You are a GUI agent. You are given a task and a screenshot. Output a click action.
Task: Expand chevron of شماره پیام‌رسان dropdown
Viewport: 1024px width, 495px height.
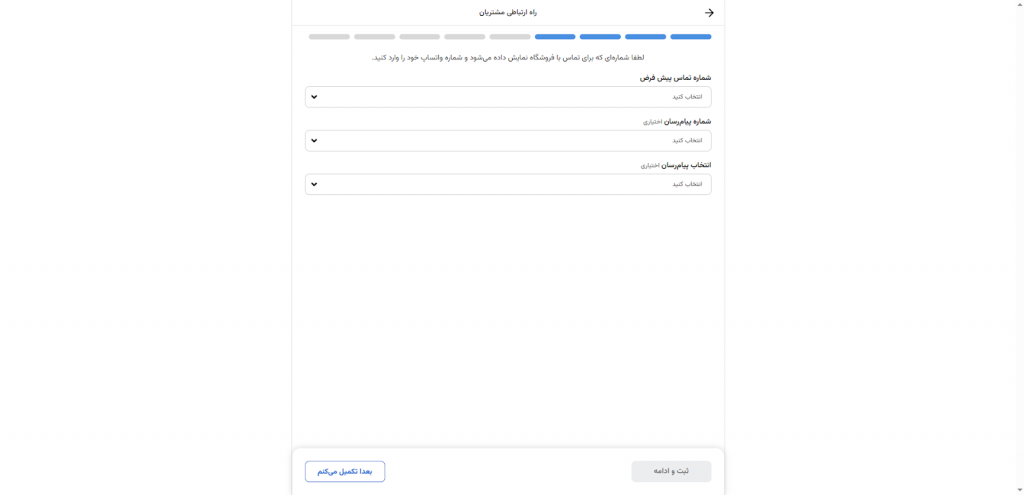coord(314,141)
